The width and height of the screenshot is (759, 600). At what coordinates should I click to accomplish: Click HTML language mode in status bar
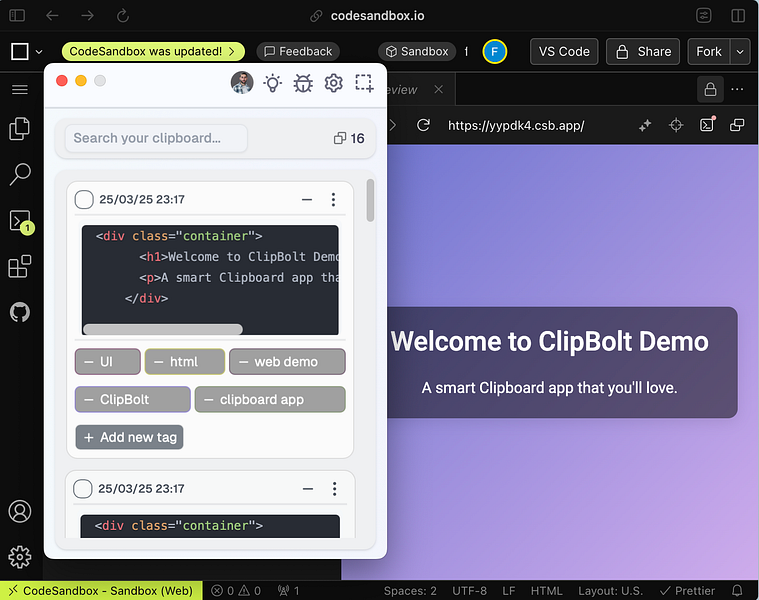point(546,591)
